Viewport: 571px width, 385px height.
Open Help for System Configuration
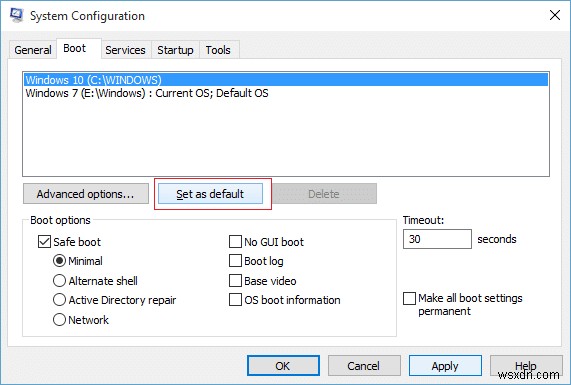[x=526, y=365]
